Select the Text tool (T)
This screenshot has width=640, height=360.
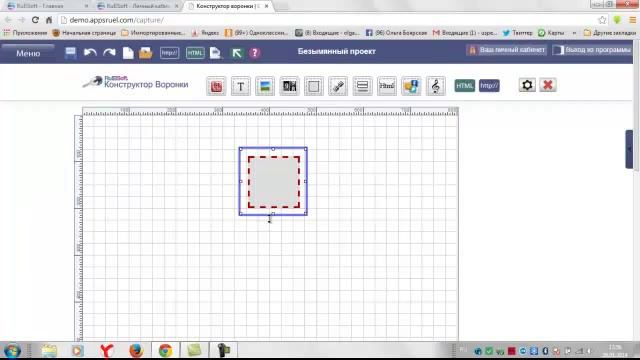241,86
